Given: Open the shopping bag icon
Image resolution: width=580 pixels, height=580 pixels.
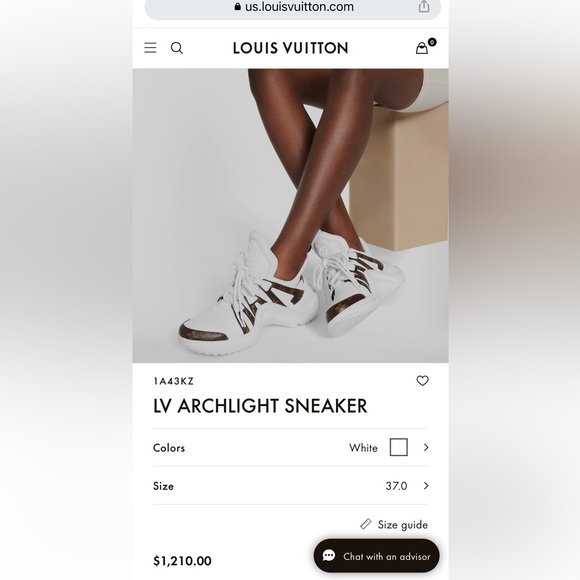Looking at the screenshot, I should (x=421, y=48).
